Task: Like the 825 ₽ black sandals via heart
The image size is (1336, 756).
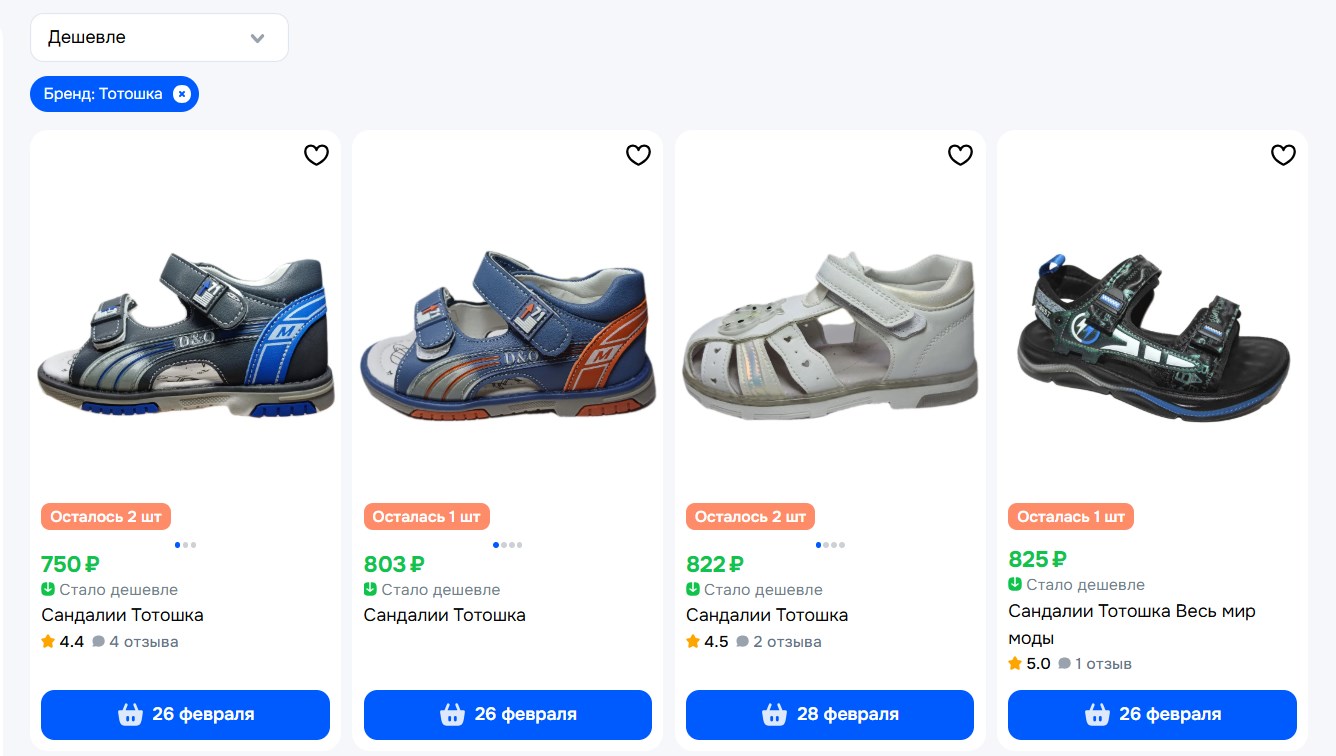Action: 1283,155
